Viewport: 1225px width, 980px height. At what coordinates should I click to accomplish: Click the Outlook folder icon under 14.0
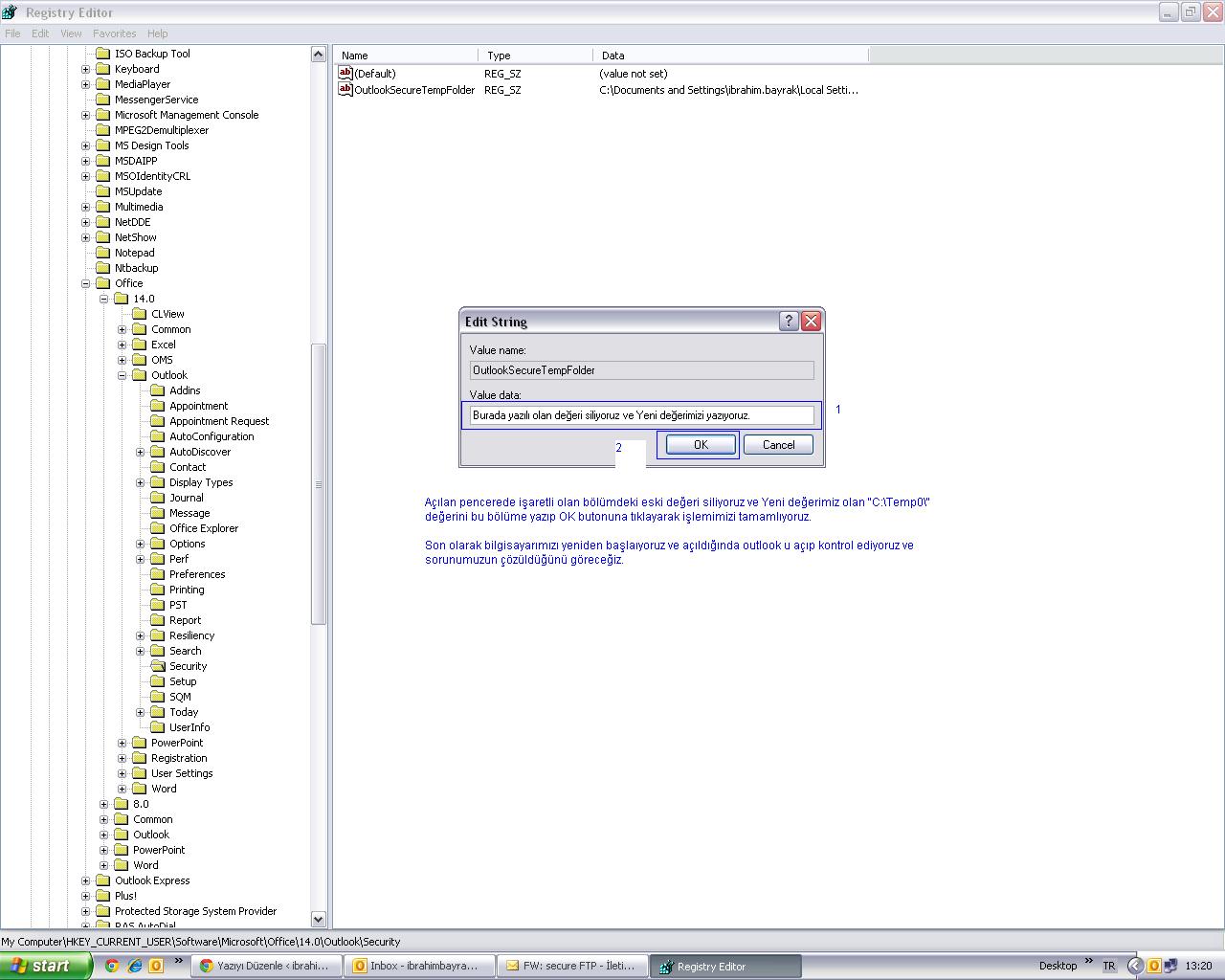tap(140, 375)
